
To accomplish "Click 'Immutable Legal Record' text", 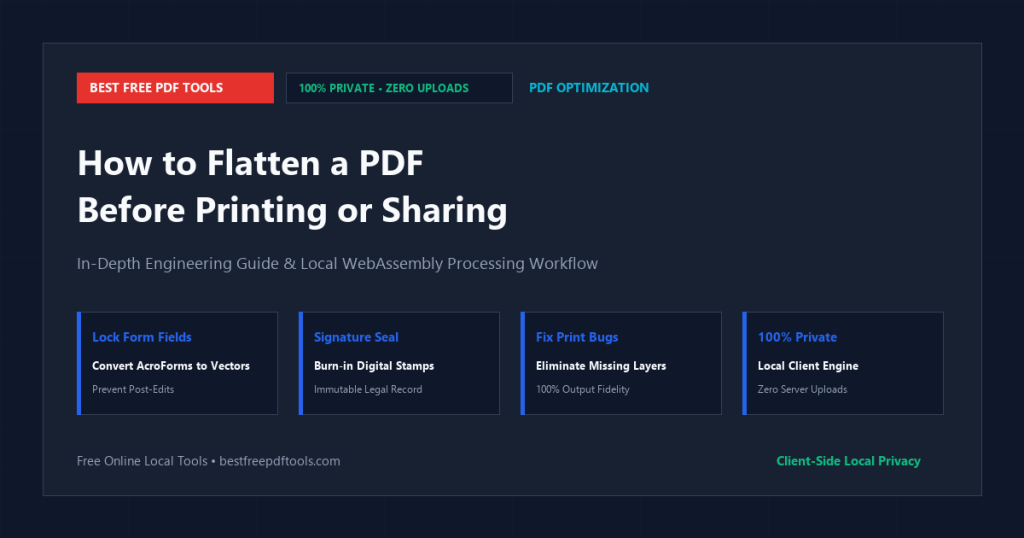I will 368,389.
